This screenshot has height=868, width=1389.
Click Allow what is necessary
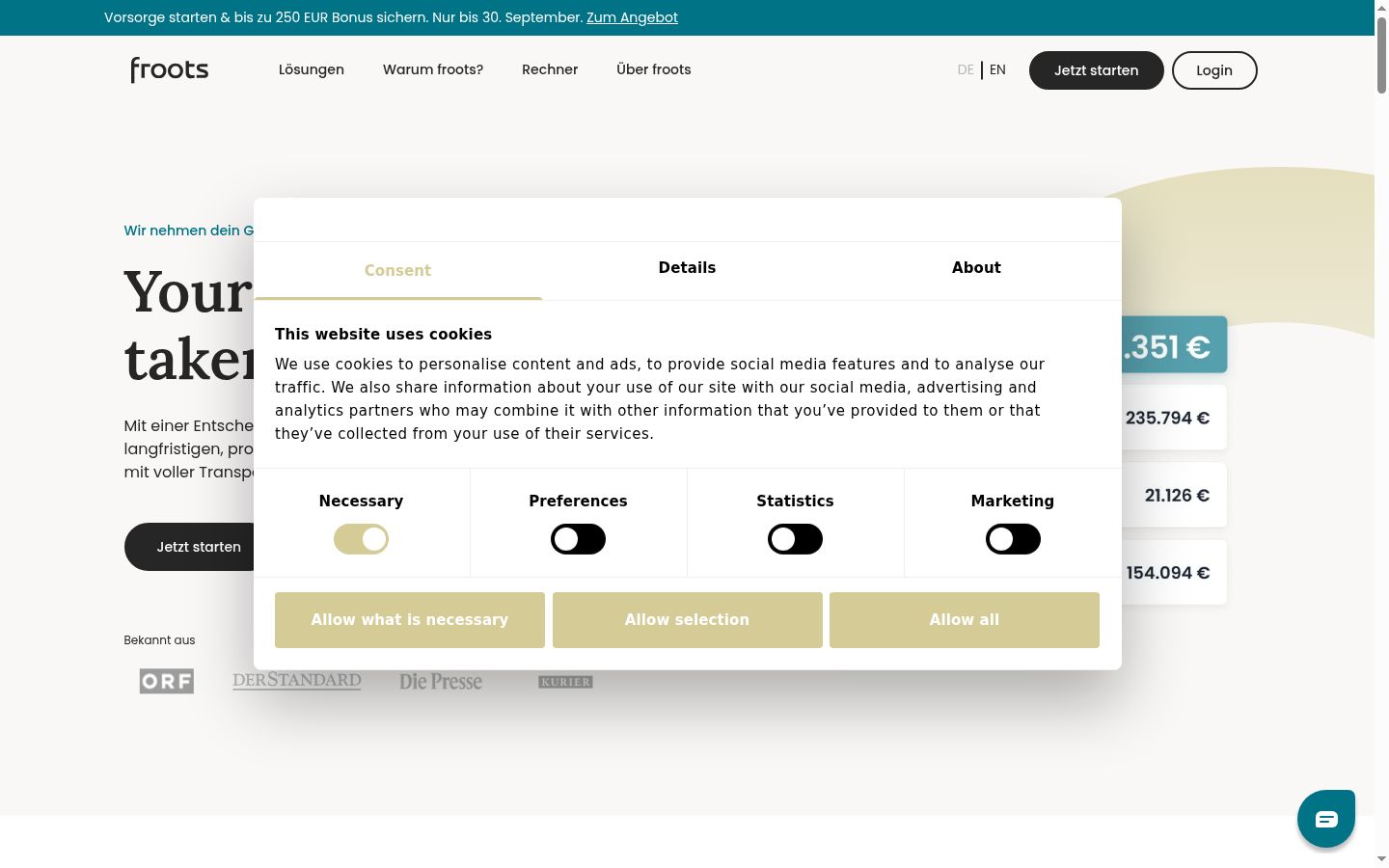[410, 620]
